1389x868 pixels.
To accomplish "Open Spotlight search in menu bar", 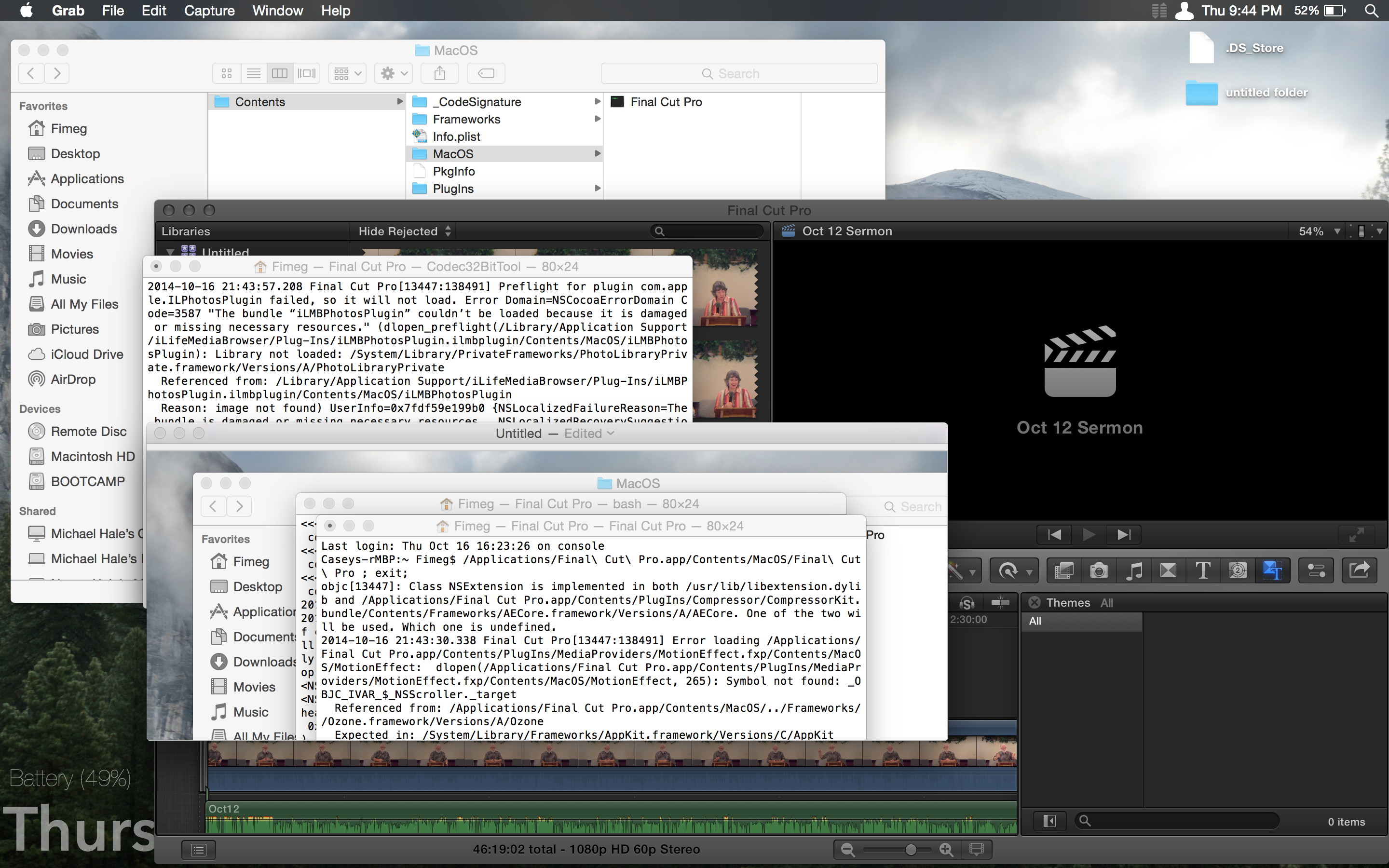I will 1371,10.
